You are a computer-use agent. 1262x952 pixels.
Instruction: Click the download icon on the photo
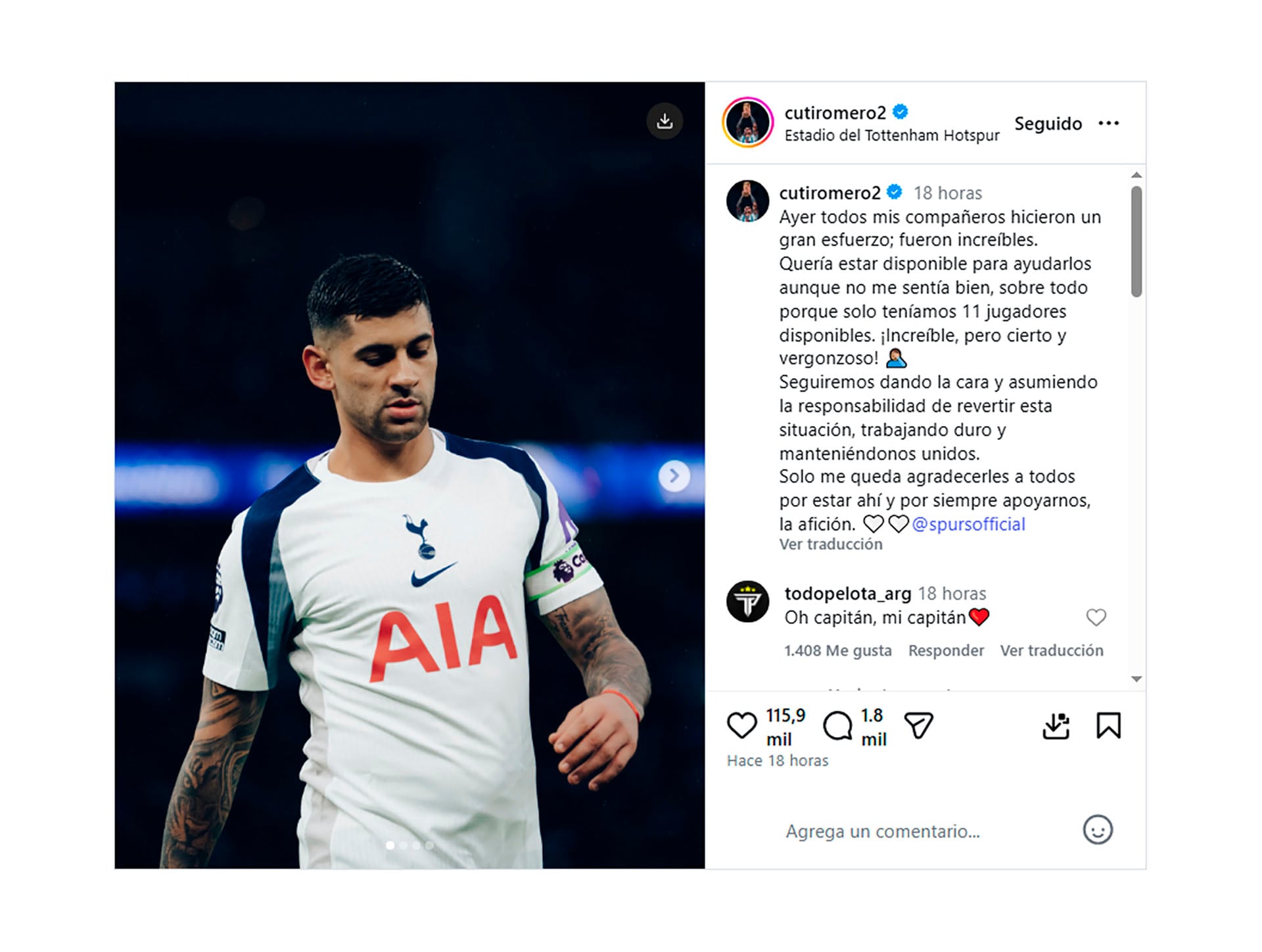point(665,121)
